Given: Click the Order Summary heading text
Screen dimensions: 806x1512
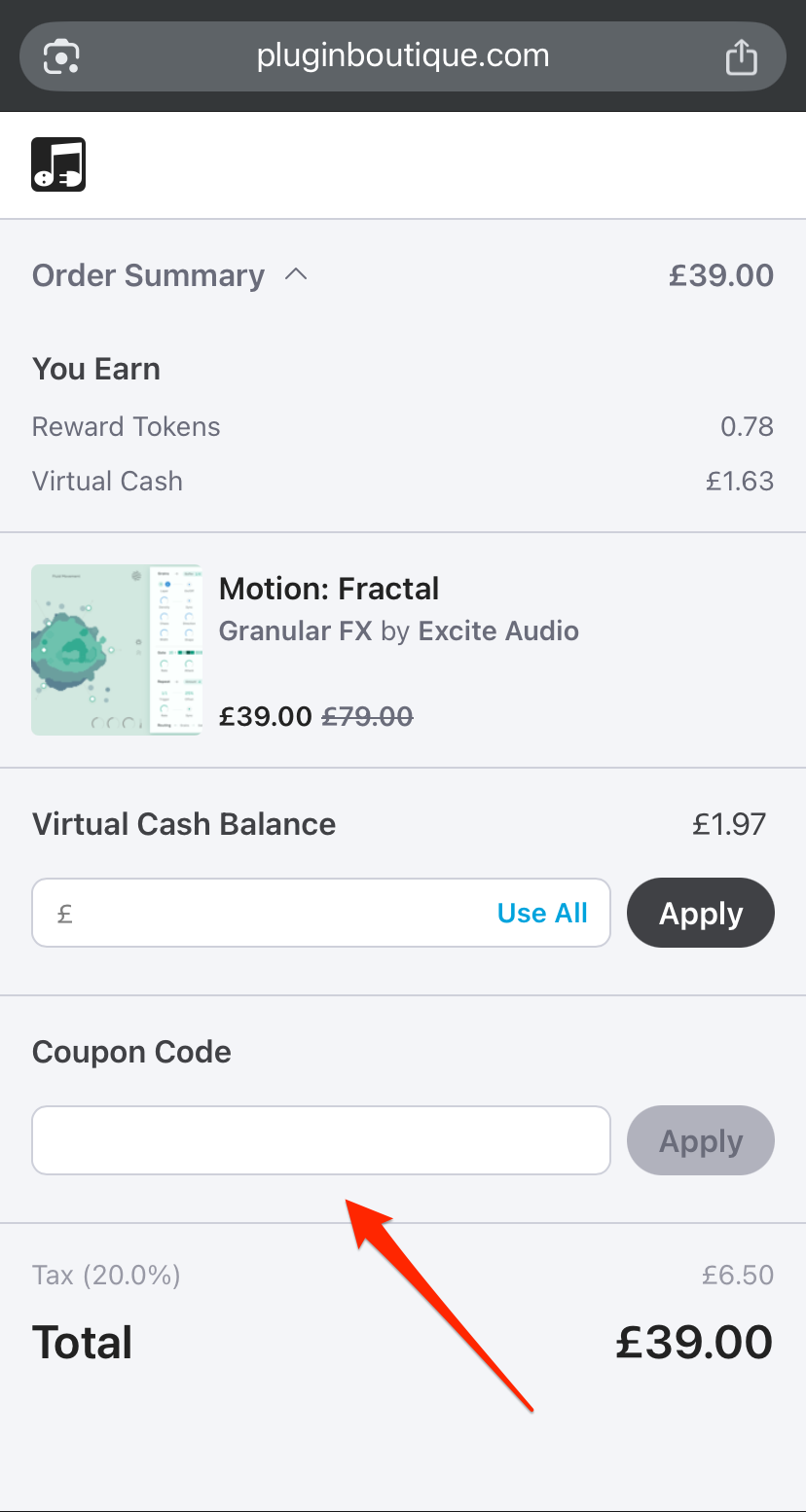Looking at the screenshot, I should coord(148,275).
